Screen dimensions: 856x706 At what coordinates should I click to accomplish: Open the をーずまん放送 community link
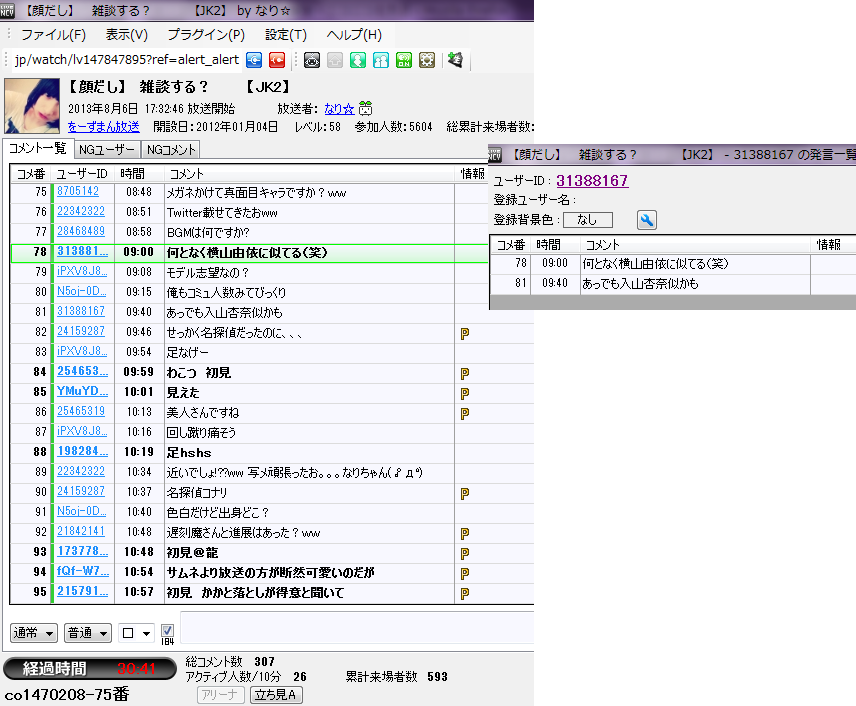103,127
